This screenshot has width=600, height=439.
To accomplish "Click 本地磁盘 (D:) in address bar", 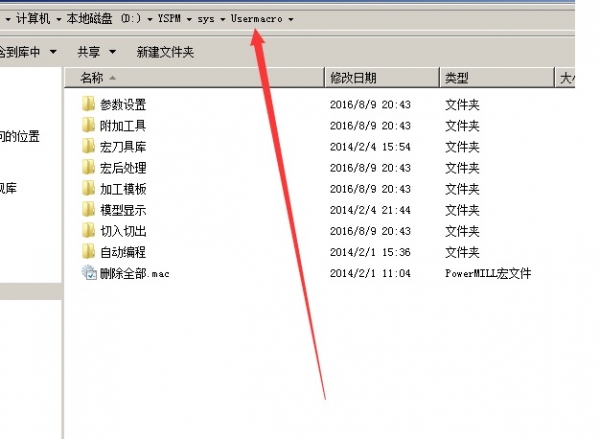I will point(104,18).
